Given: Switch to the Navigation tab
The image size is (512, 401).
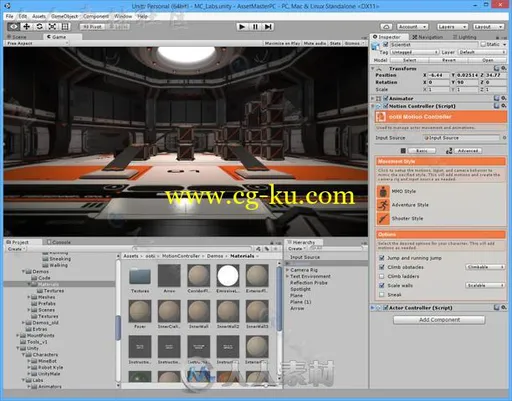Looking at the screenshot, I should pos(428,37).
